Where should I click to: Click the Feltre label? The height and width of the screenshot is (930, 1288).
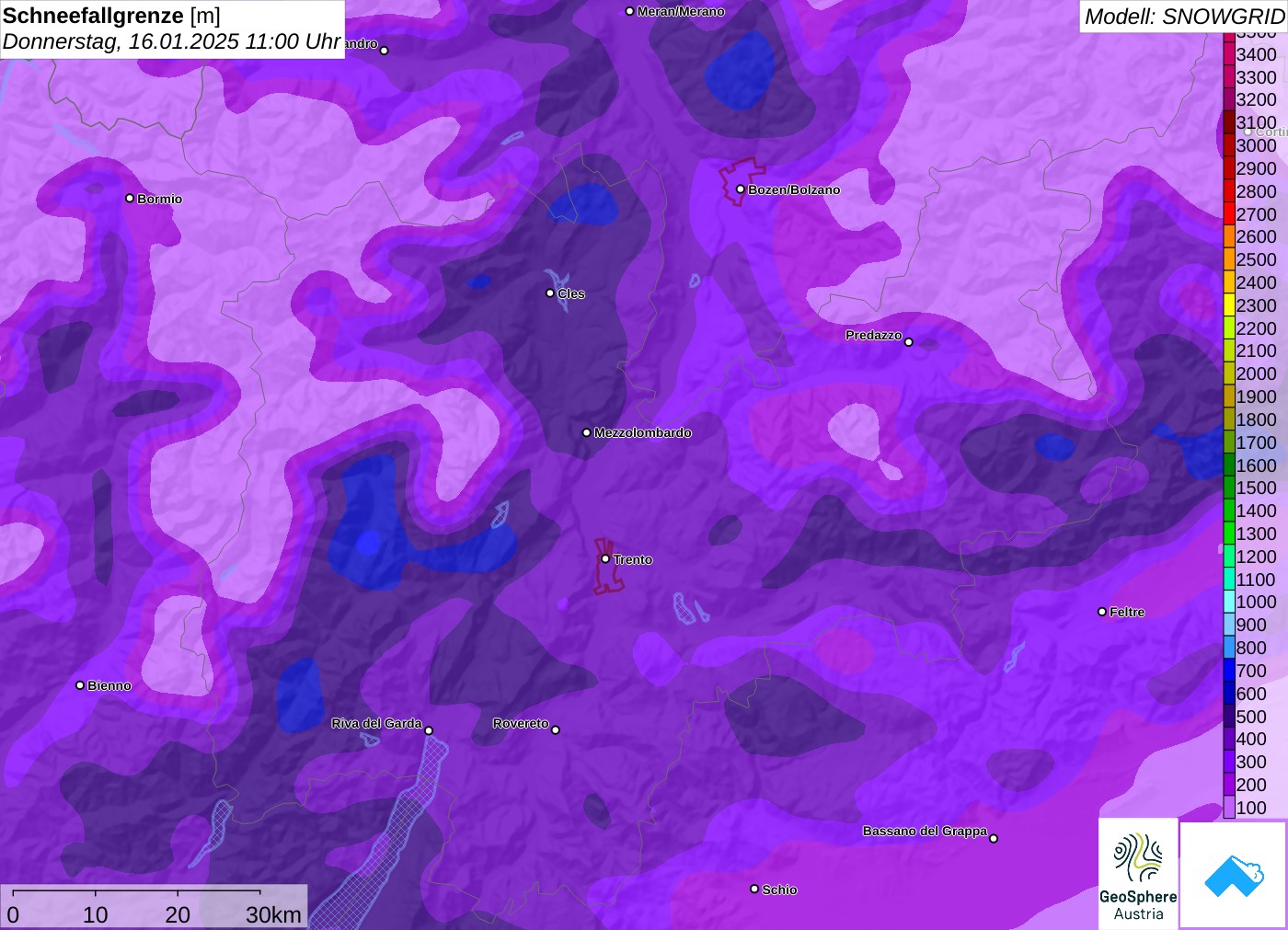(1127, 612)
